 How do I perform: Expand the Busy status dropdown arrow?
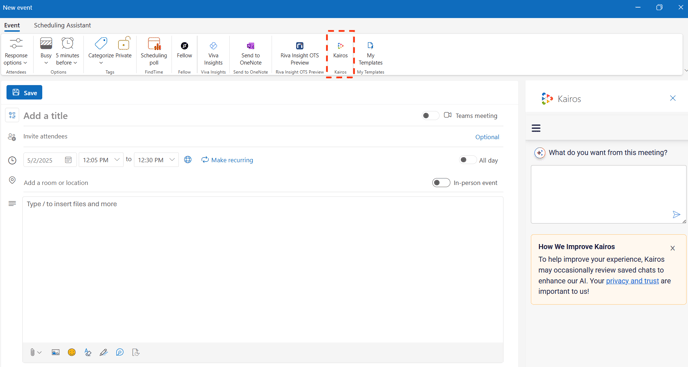(46, 63)
